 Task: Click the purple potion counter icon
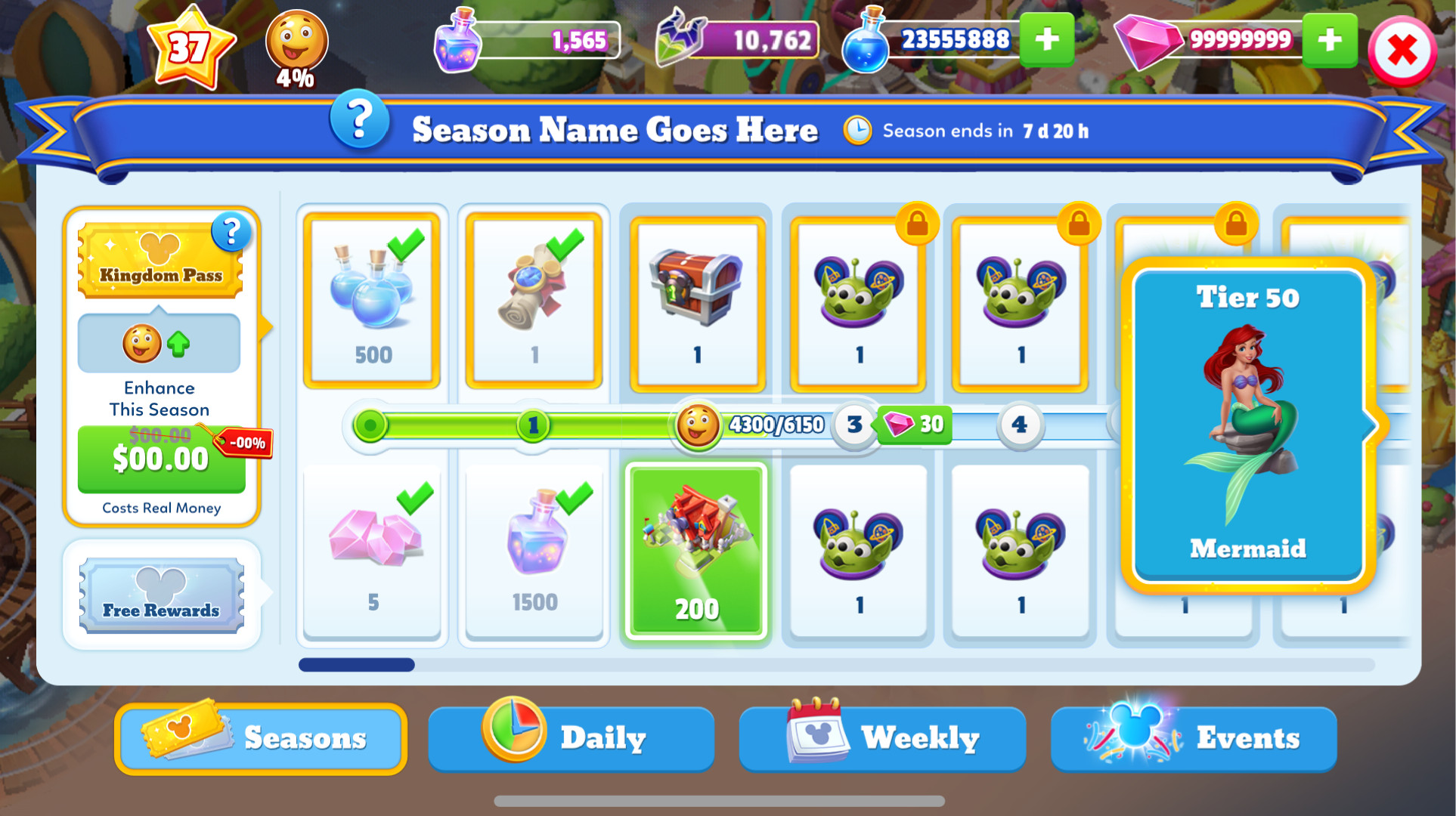457,42
